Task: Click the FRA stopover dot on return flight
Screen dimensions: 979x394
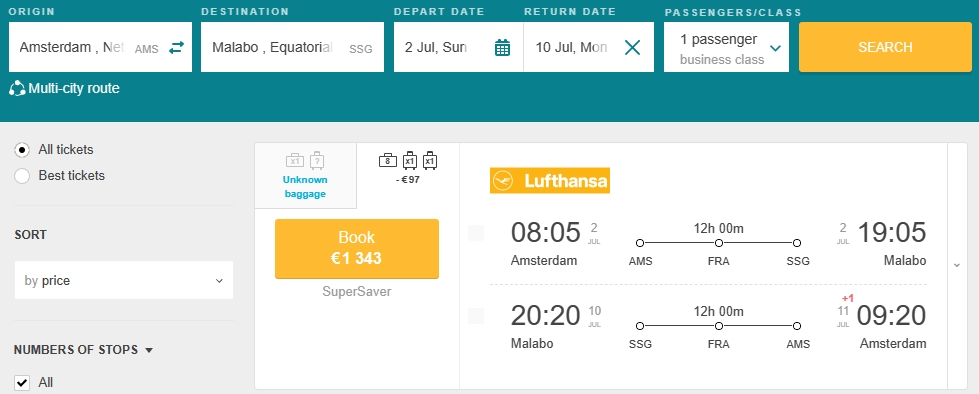Action: click(x=719, y=326)
